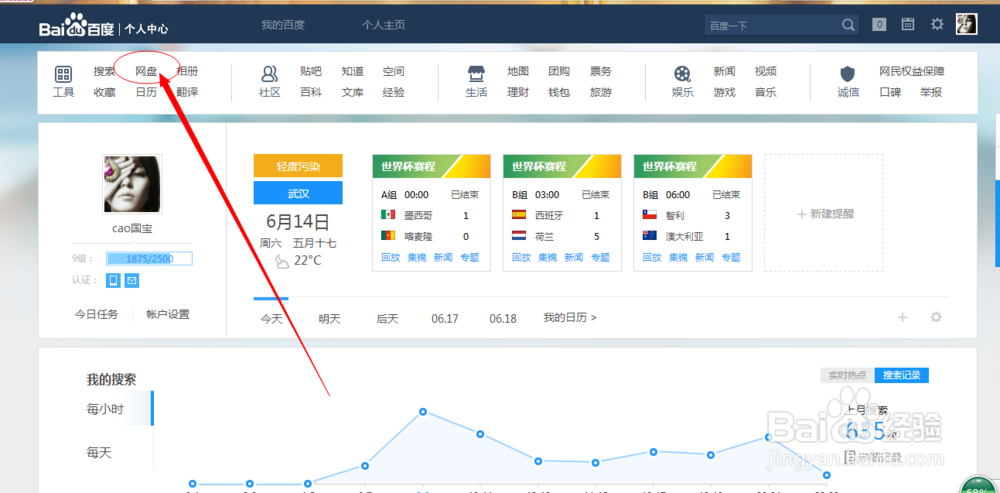
Task: Click the phone verification icon
Action: click(114, 280)
